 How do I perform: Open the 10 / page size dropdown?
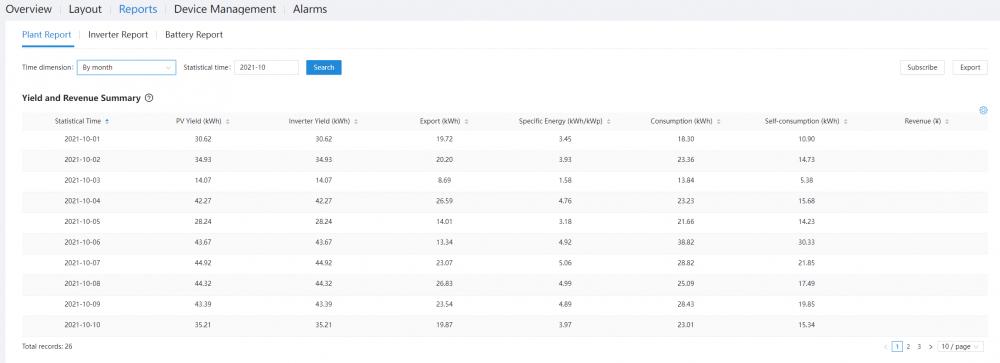[960, 346]
